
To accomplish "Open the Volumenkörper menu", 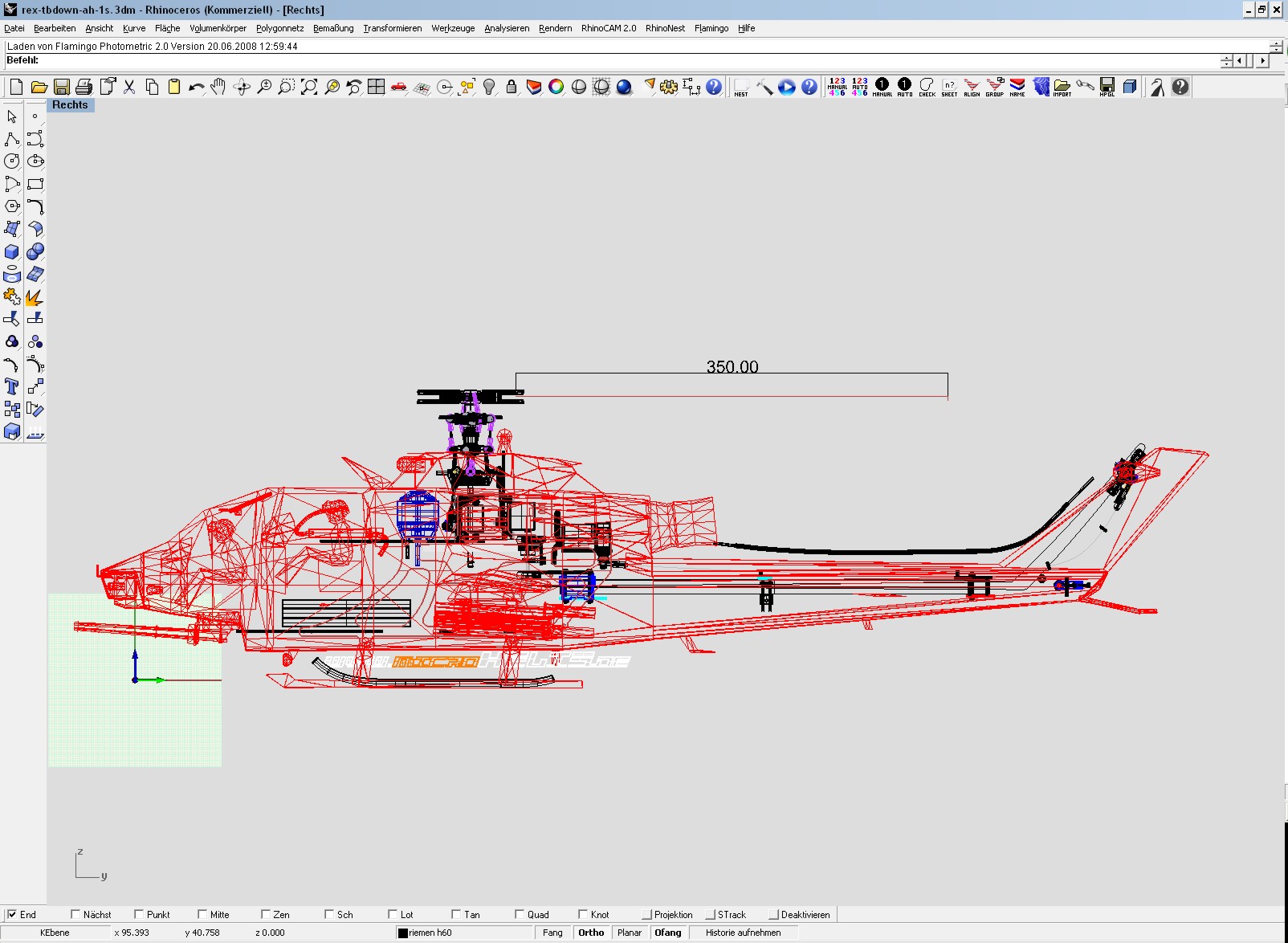I will tap(218, 28).
